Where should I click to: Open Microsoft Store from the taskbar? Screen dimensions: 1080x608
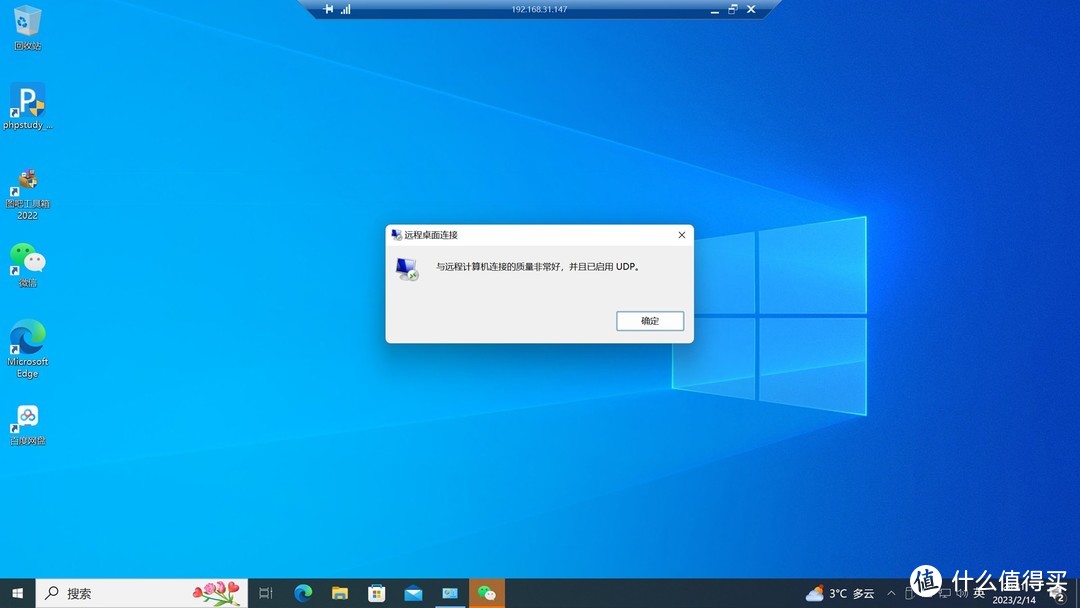(377, 593)
